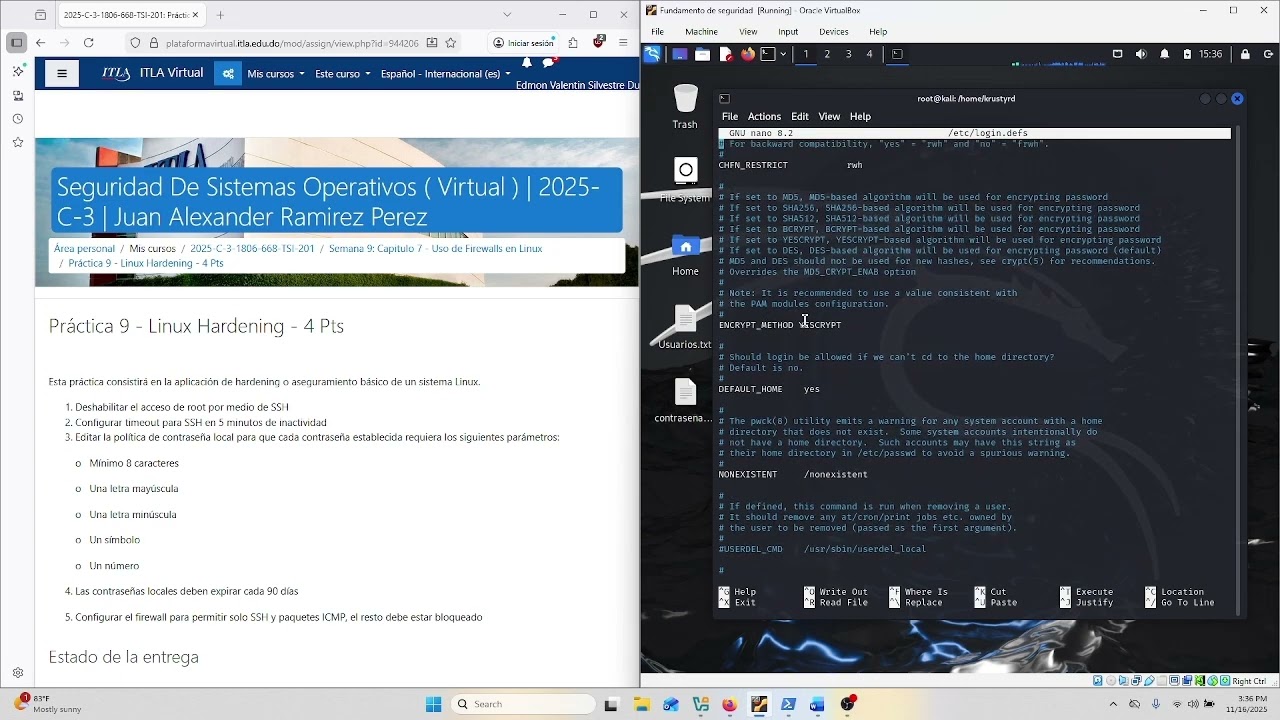
Task: Click the CHFN_RESTRICT rwh line in nano
Action: tap(790, 165)
